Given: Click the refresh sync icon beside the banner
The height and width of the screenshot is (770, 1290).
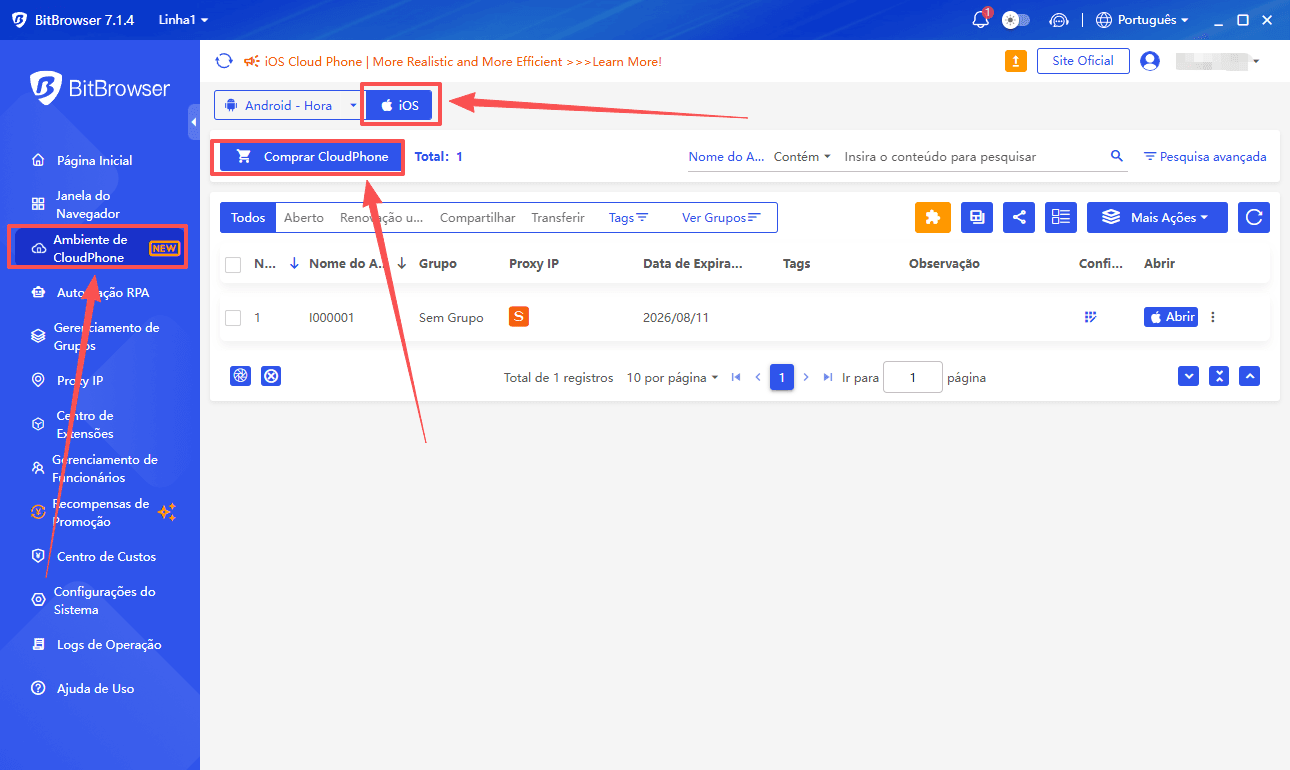Looking at the screenshot, I should click(x=225, y=61).
